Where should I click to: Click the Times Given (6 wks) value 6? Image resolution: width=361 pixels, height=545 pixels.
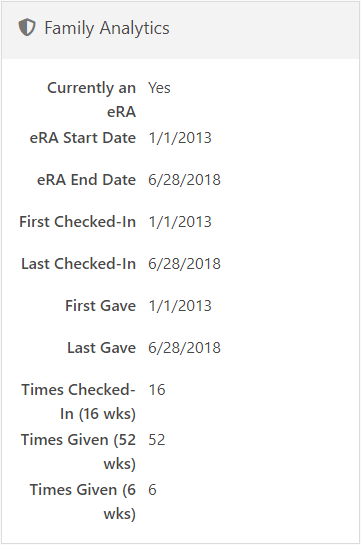pos(153,490)
